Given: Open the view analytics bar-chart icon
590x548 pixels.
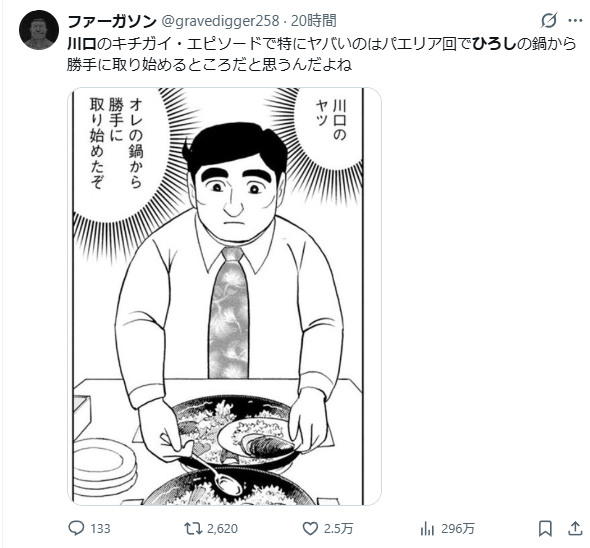Looking at the screenshot, I should tap(427, 528).
